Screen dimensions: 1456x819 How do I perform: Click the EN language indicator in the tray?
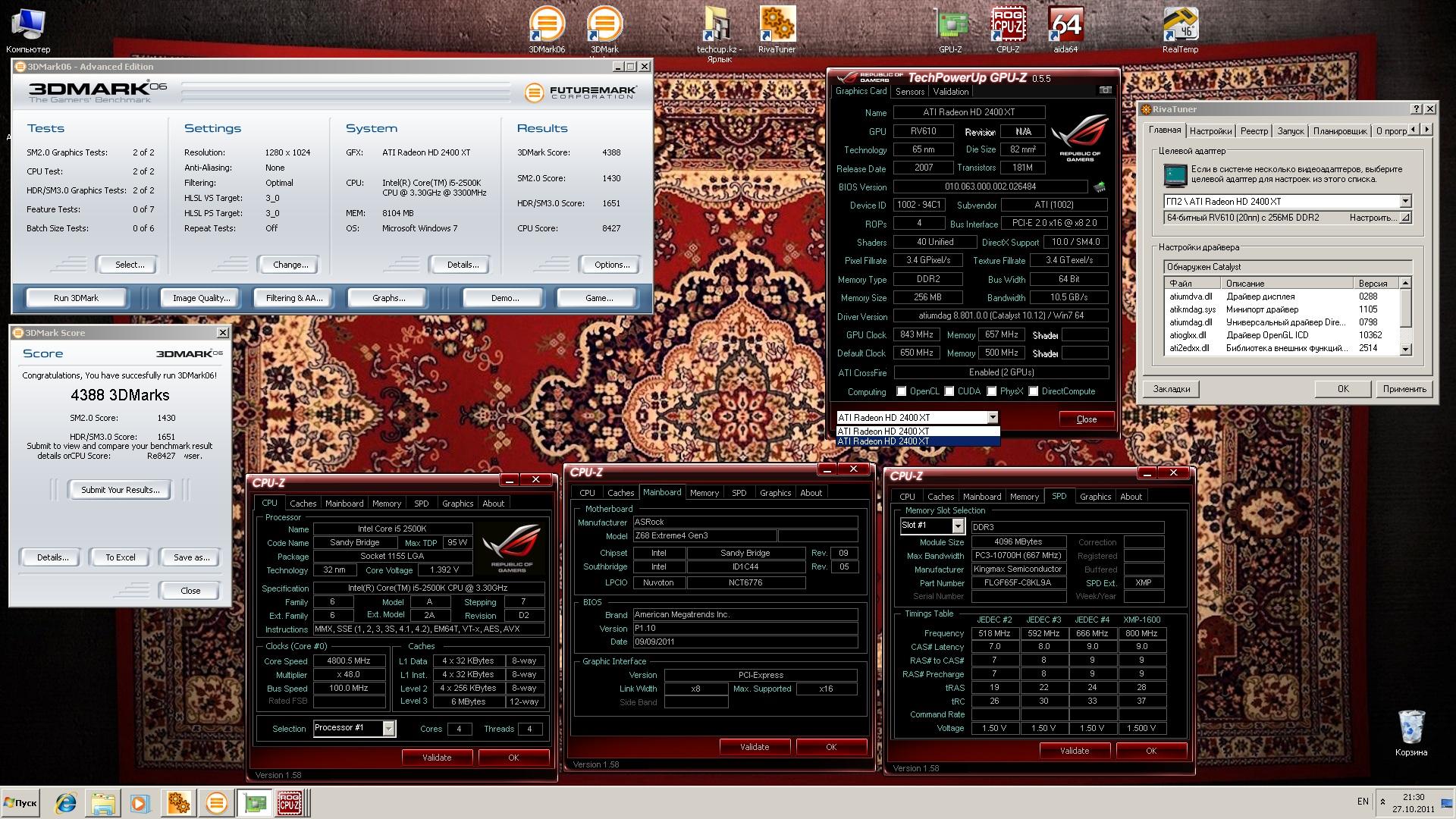coord(1363,802)
